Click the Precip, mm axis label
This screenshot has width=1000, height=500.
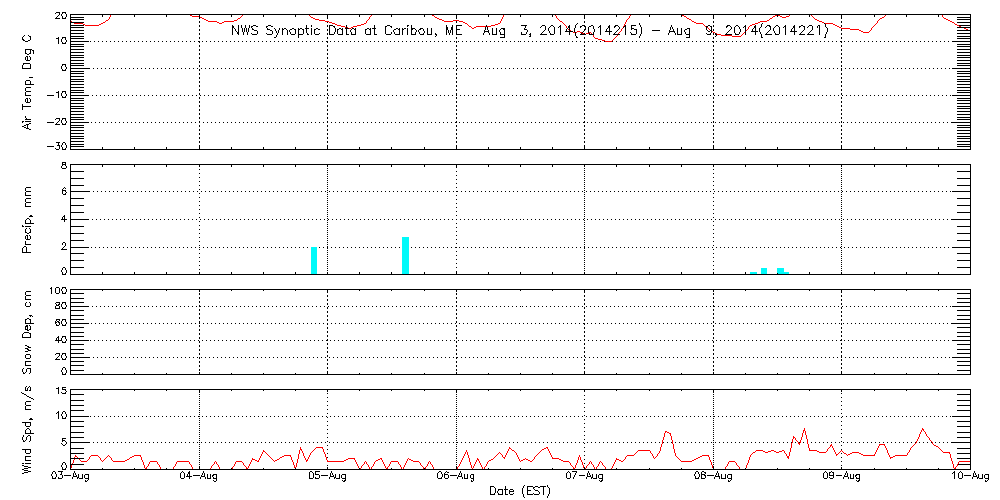(27, 219)
